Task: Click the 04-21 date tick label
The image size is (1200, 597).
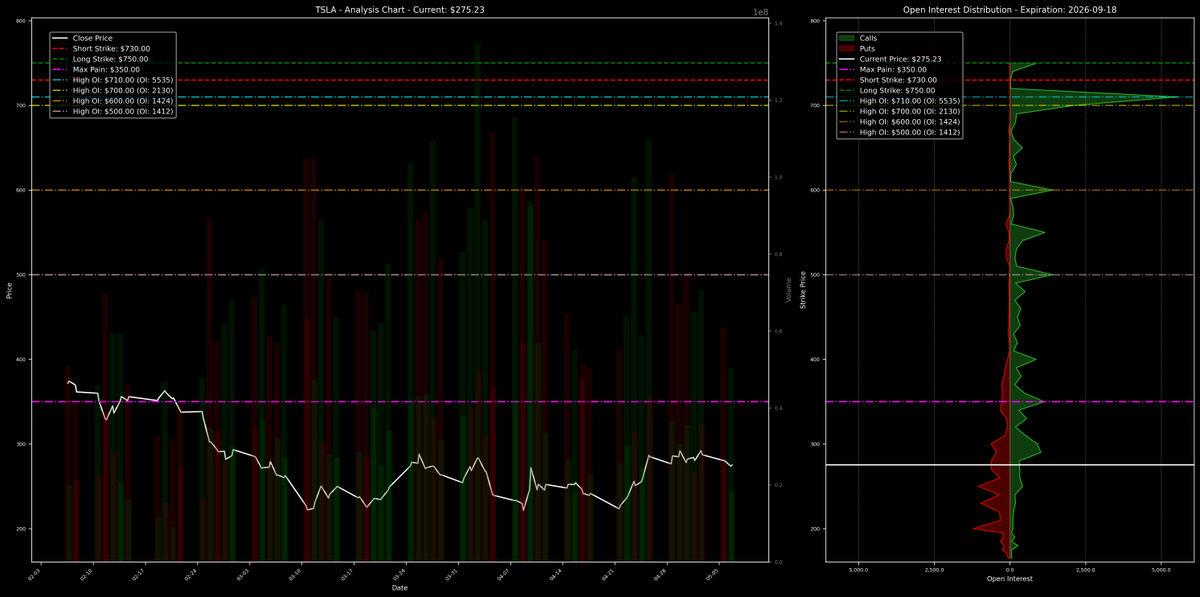Action: [608, 573]
